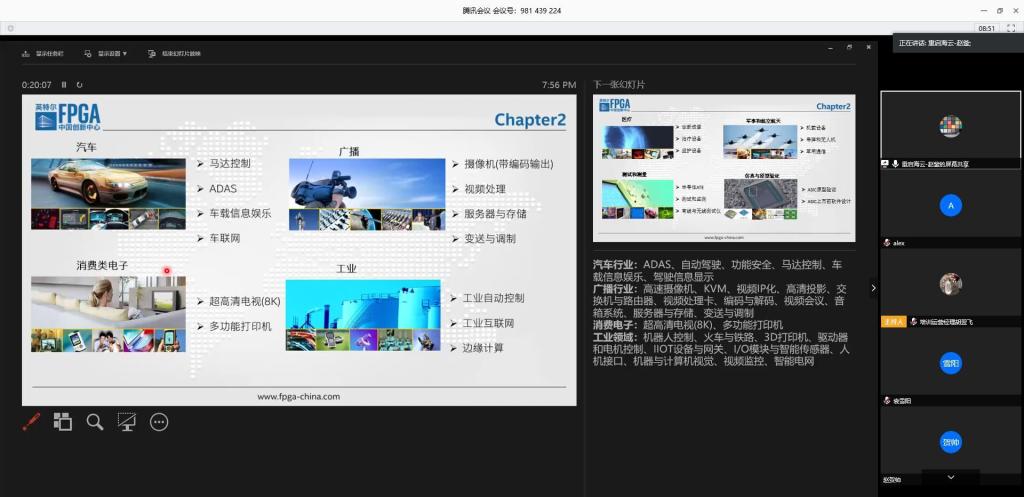This screenshot has width=1024, height=497.
Task: Click the next slide preview thumbnail
Action: pos(724,168)
